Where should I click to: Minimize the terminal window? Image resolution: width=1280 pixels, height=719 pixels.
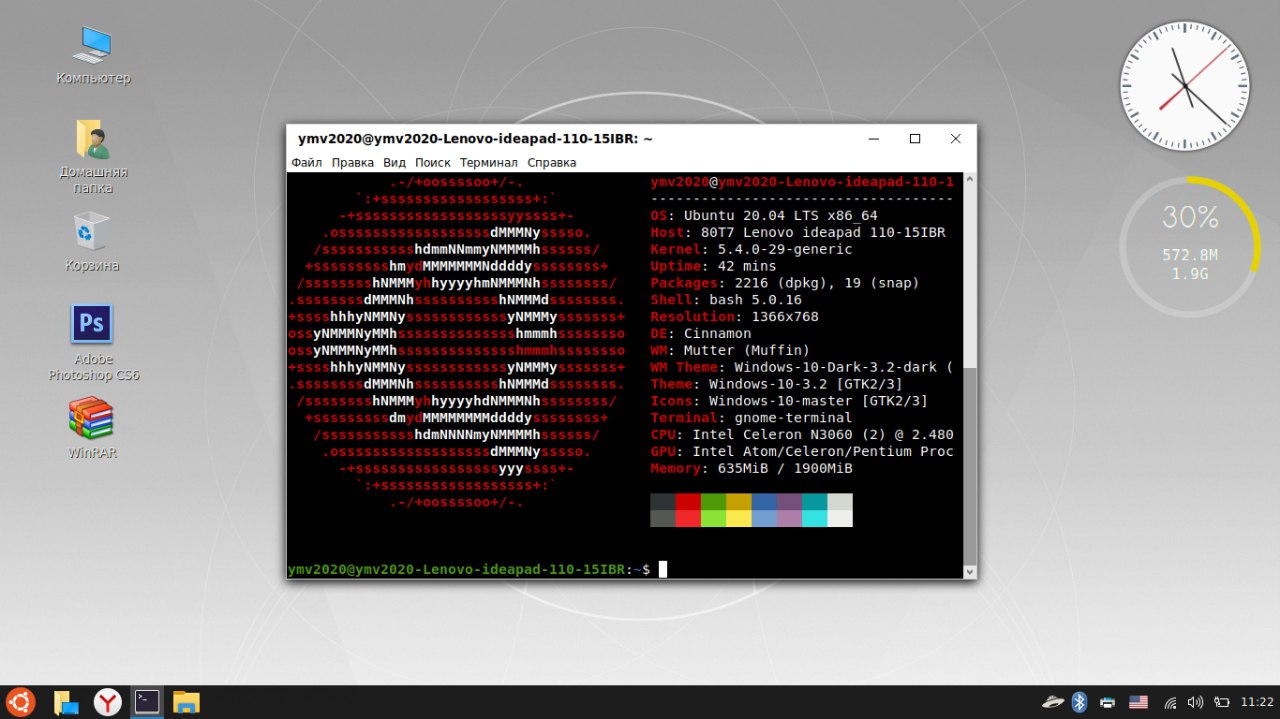pyautogui.click(x=875, y=139)
